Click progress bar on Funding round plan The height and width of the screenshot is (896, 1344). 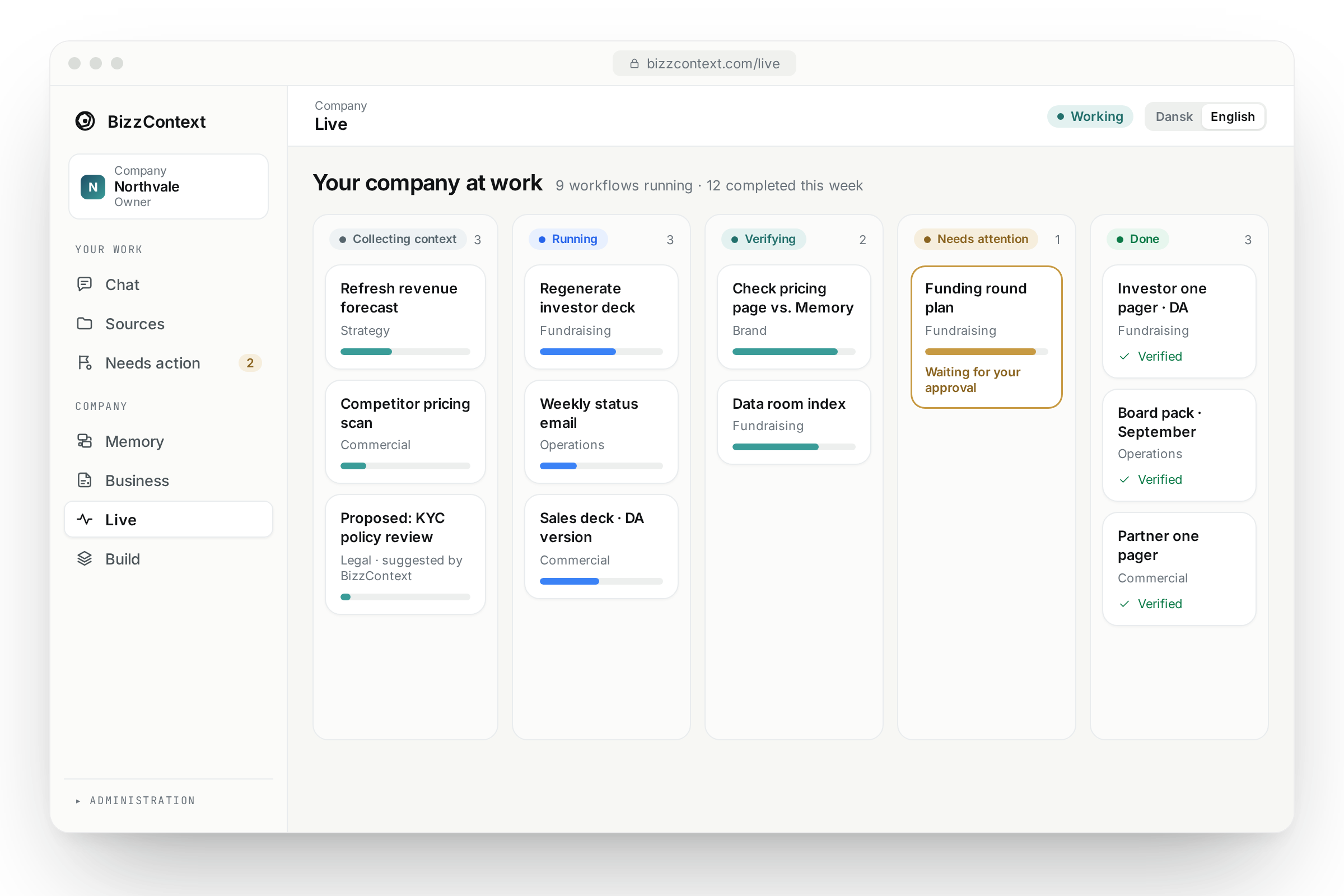coord(986,352)
